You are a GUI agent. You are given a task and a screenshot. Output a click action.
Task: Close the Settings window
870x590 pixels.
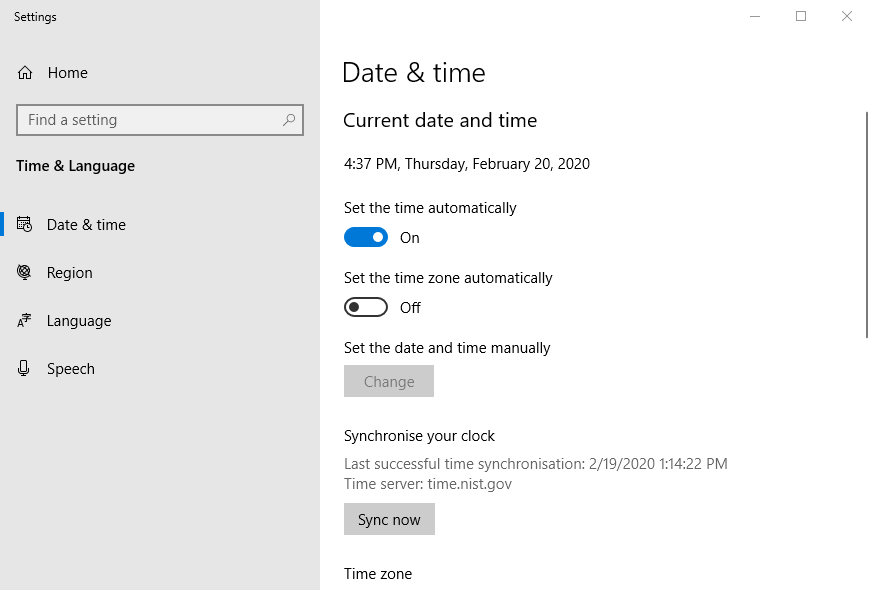[847, 16]
